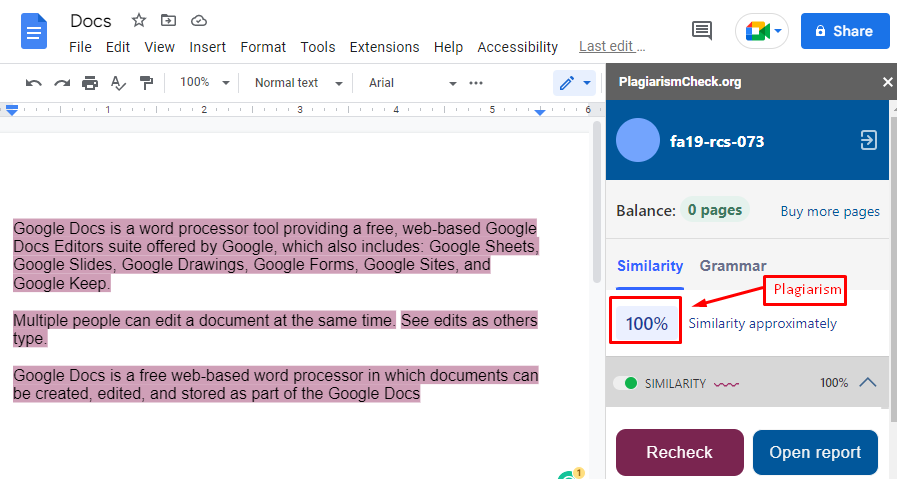Viewport: 897px width, 479px height.
Task: Check cloud save status icon
Action: click(199, 21)
